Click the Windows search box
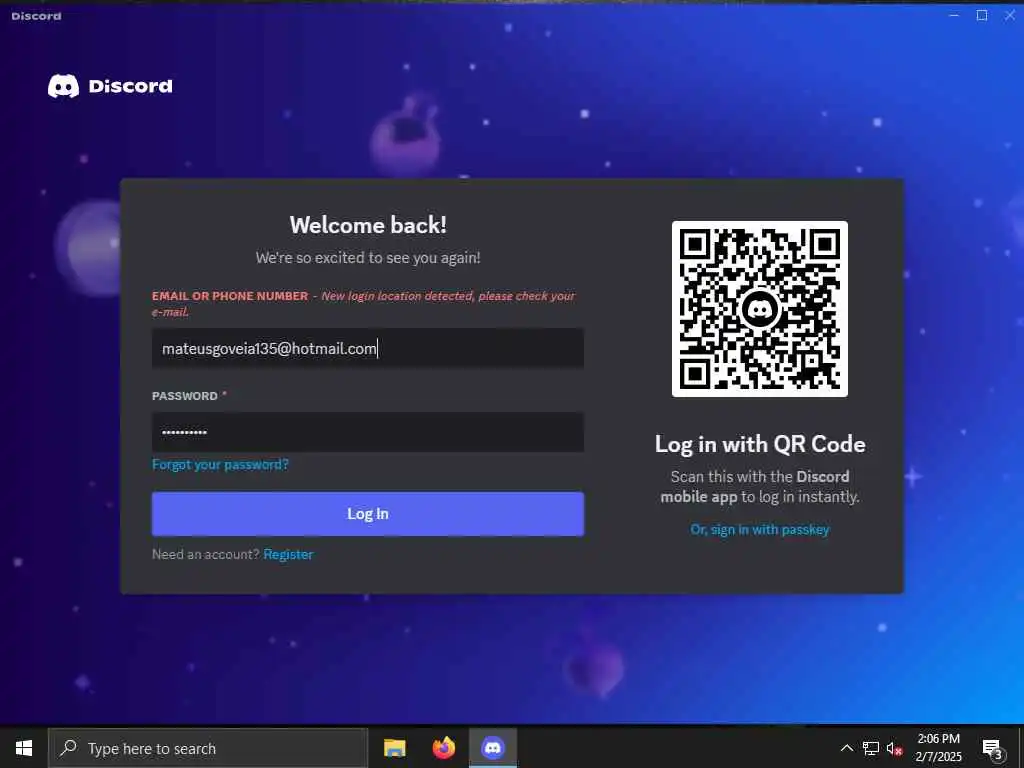1024x768 pixels. [x=208, y=748]
